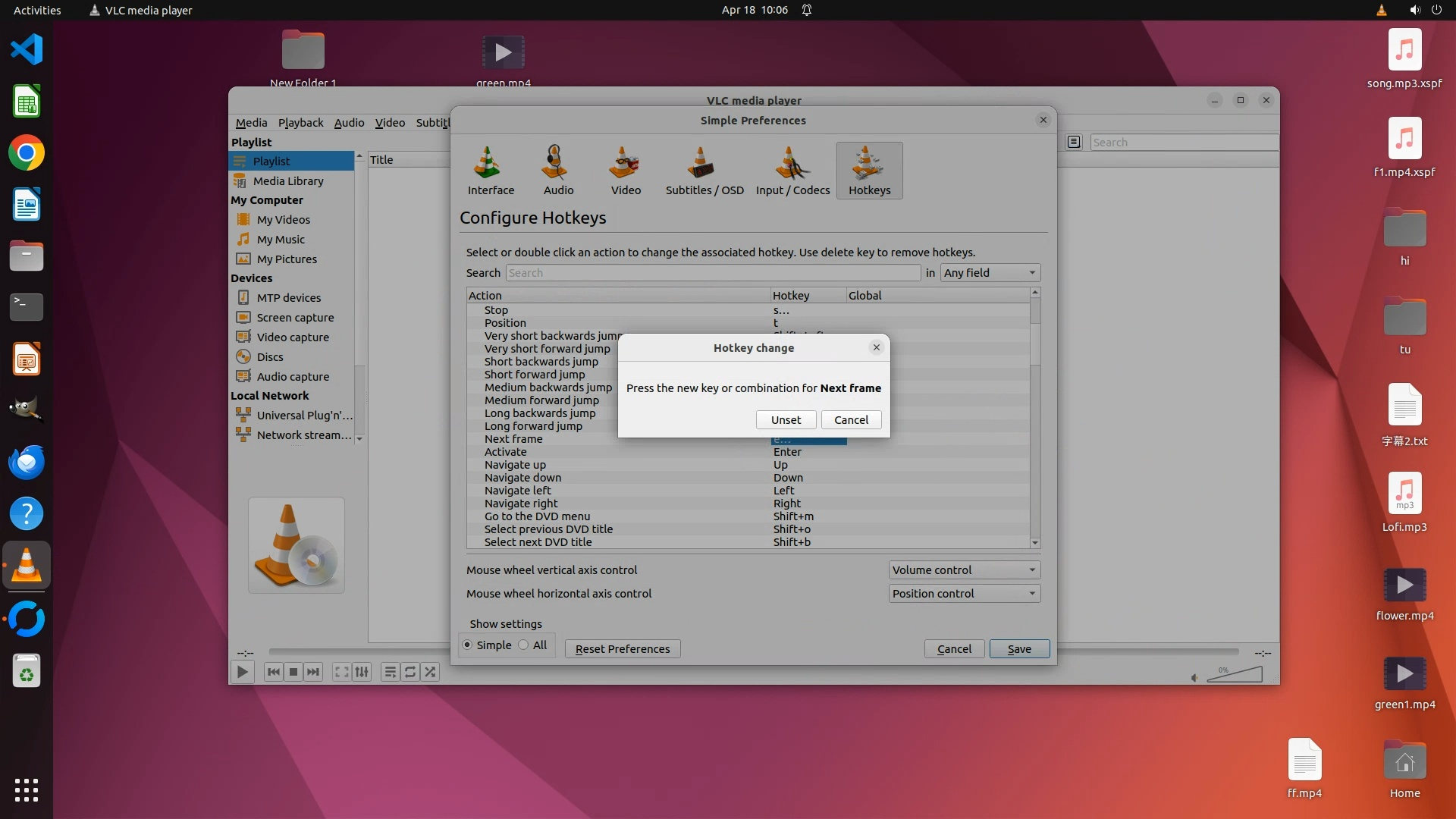Expand Volume control mouse wheel dropdown

963,570
